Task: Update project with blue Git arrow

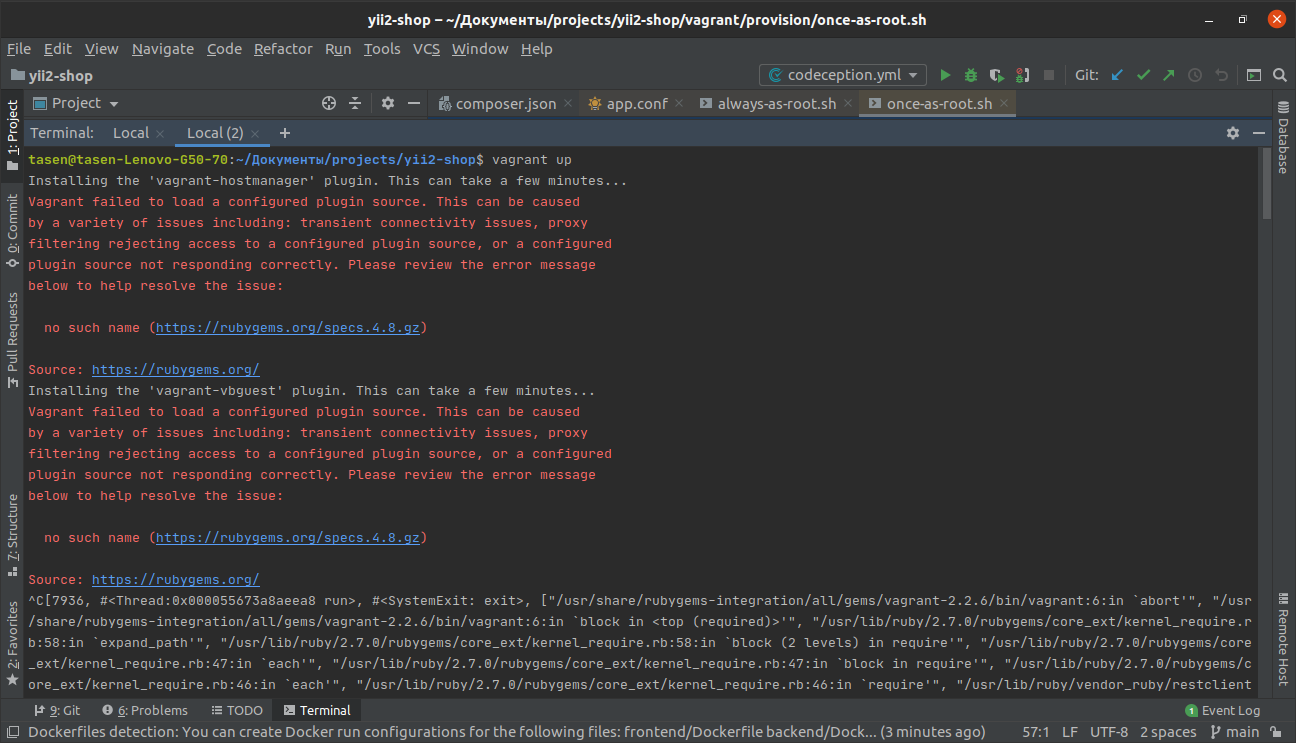Action: pos(1117,75)
